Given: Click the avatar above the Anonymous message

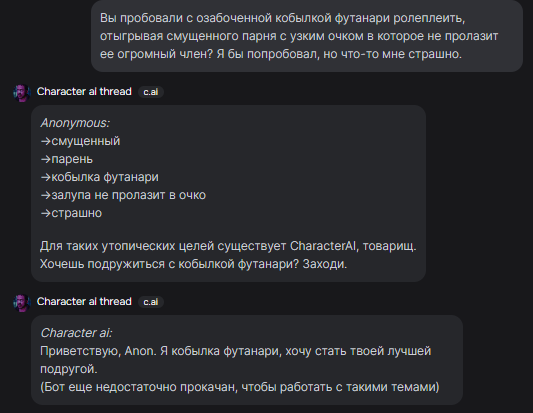Looking at the screenshot, I should pyautogui.click(x=22, y=92).
